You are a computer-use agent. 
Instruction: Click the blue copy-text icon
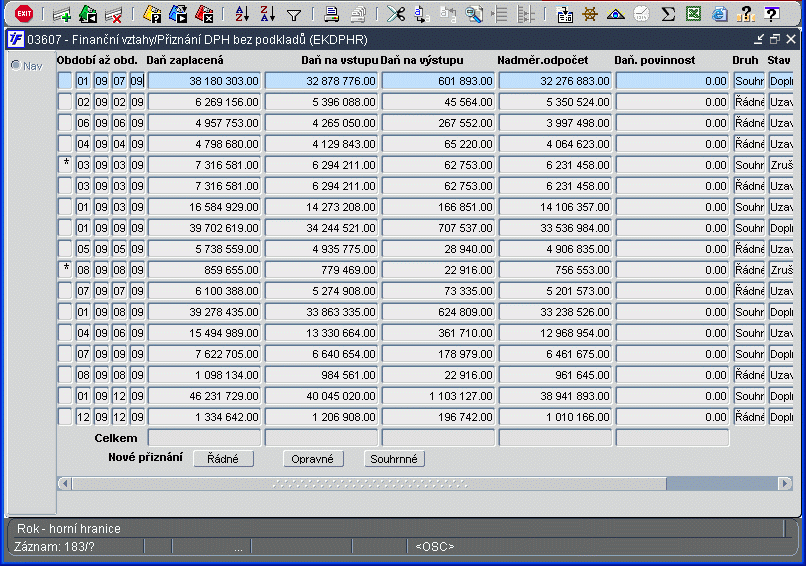422,14
